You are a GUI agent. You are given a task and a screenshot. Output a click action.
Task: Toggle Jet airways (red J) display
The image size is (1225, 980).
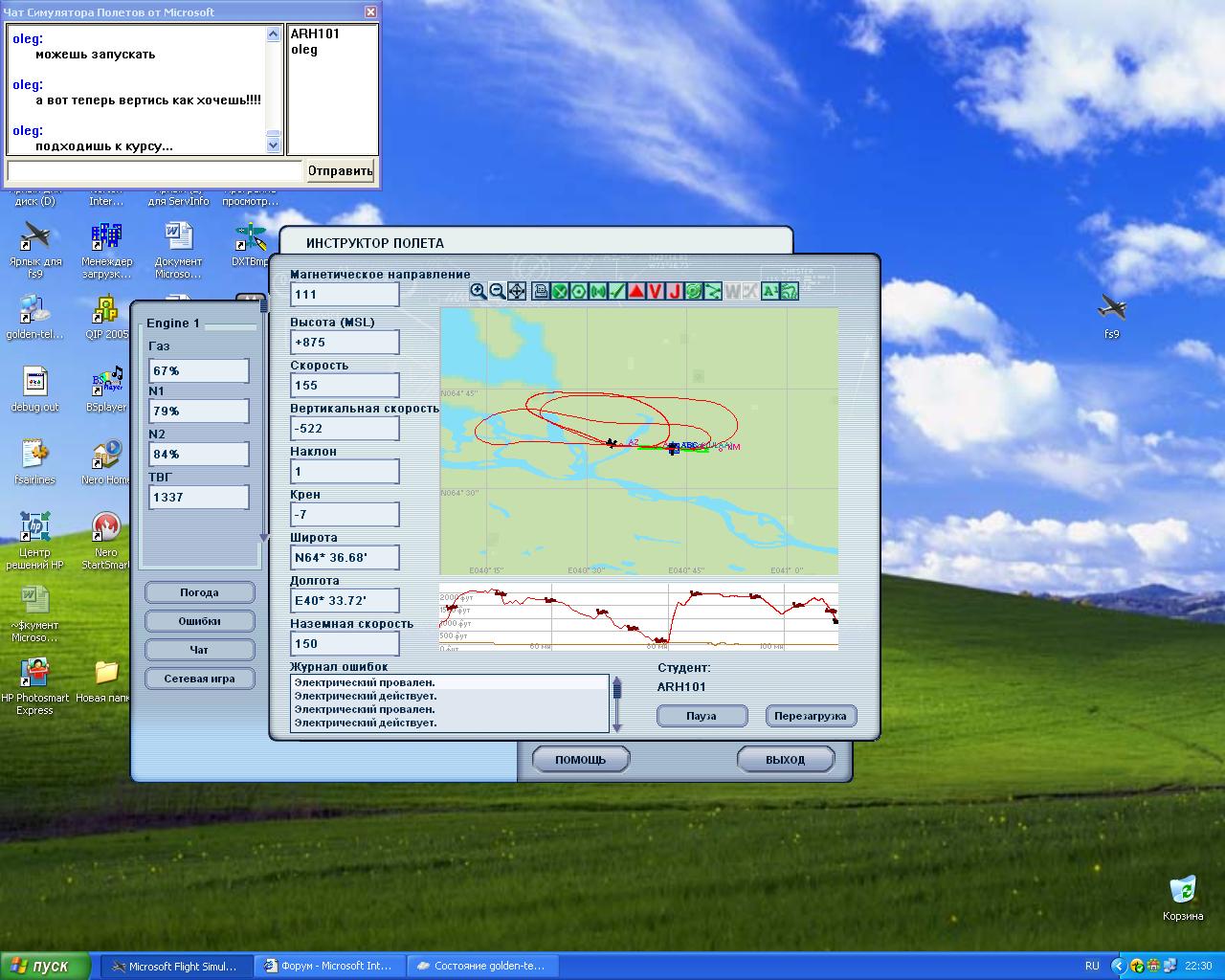click(x=675, y=291)
